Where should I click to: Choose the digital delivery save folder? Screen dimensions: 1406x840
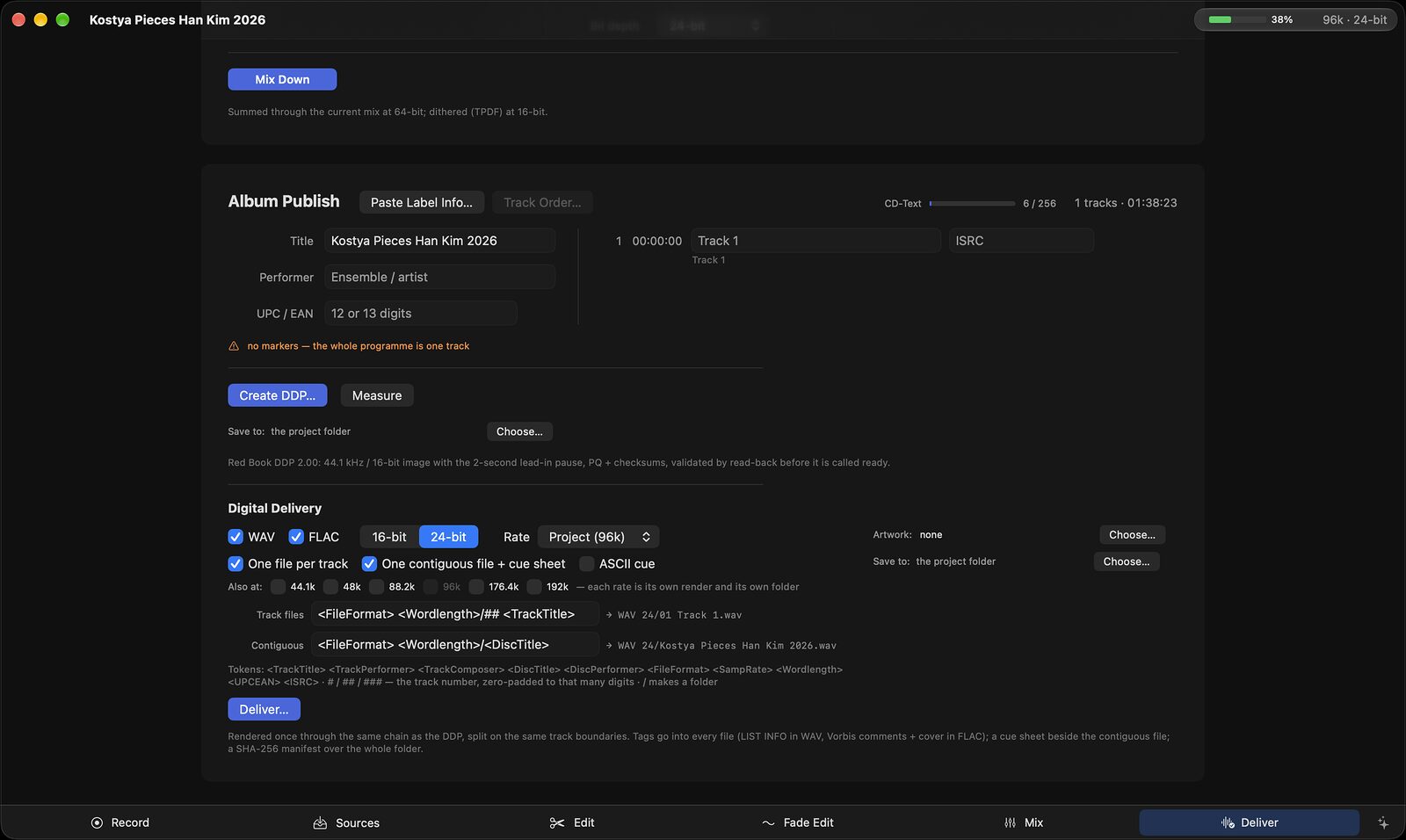point(1127,561)
